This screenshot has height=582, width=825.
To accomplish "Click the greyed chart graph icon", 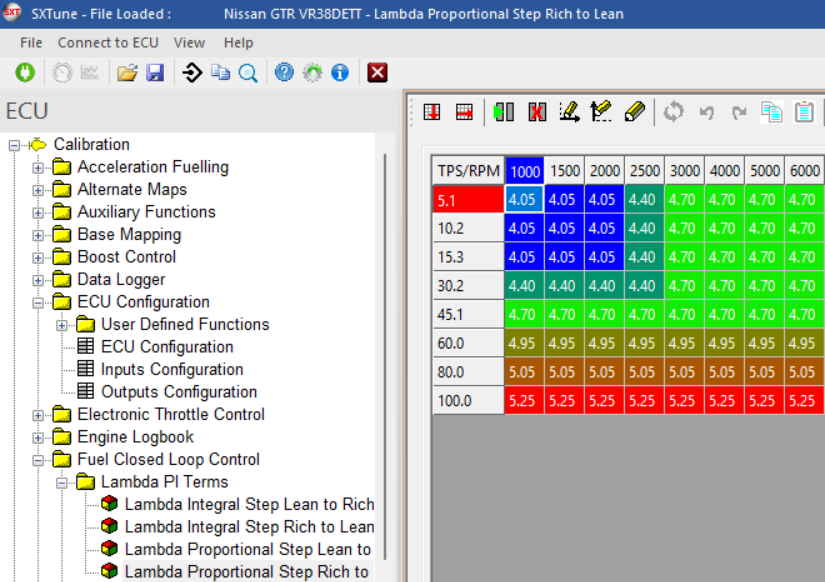I will coord(90,72).
